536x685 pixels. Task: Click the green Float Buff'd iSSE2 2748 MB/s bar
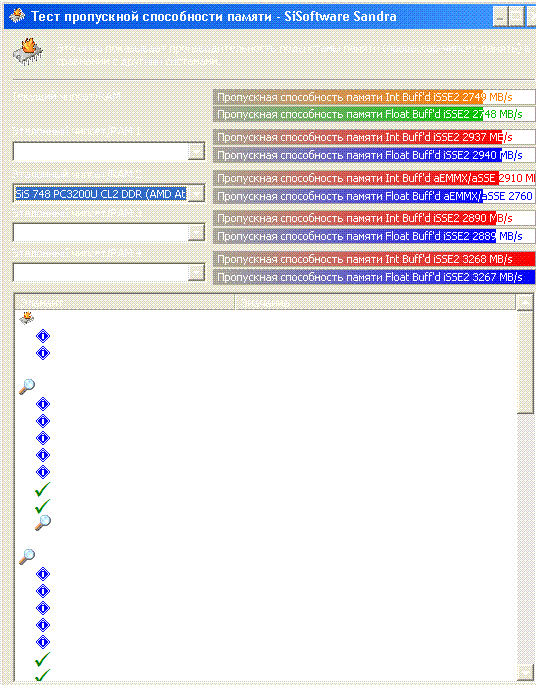(x=374, y=114)
